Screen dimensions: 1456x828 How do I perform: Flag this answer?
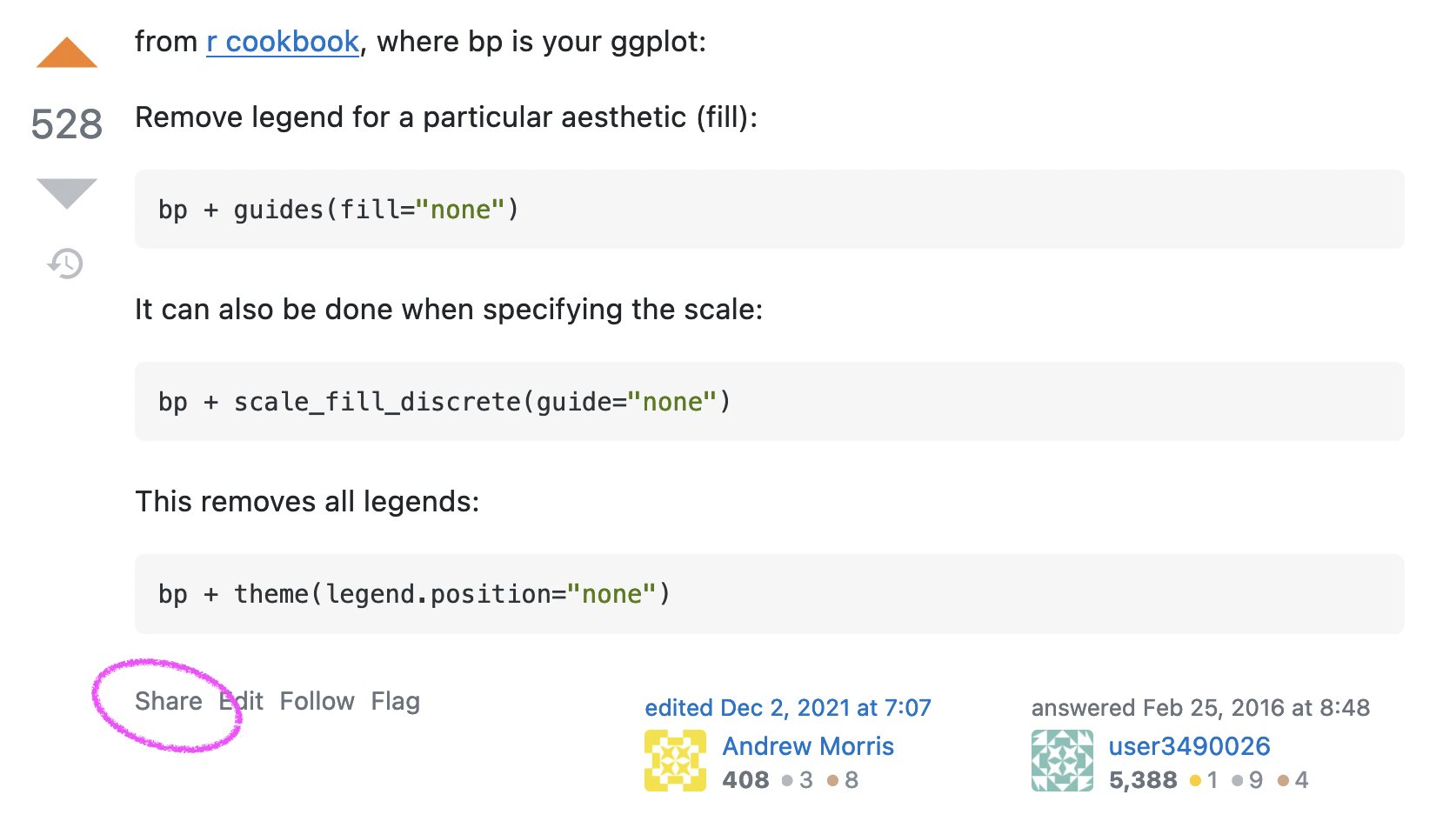point(396,702)
